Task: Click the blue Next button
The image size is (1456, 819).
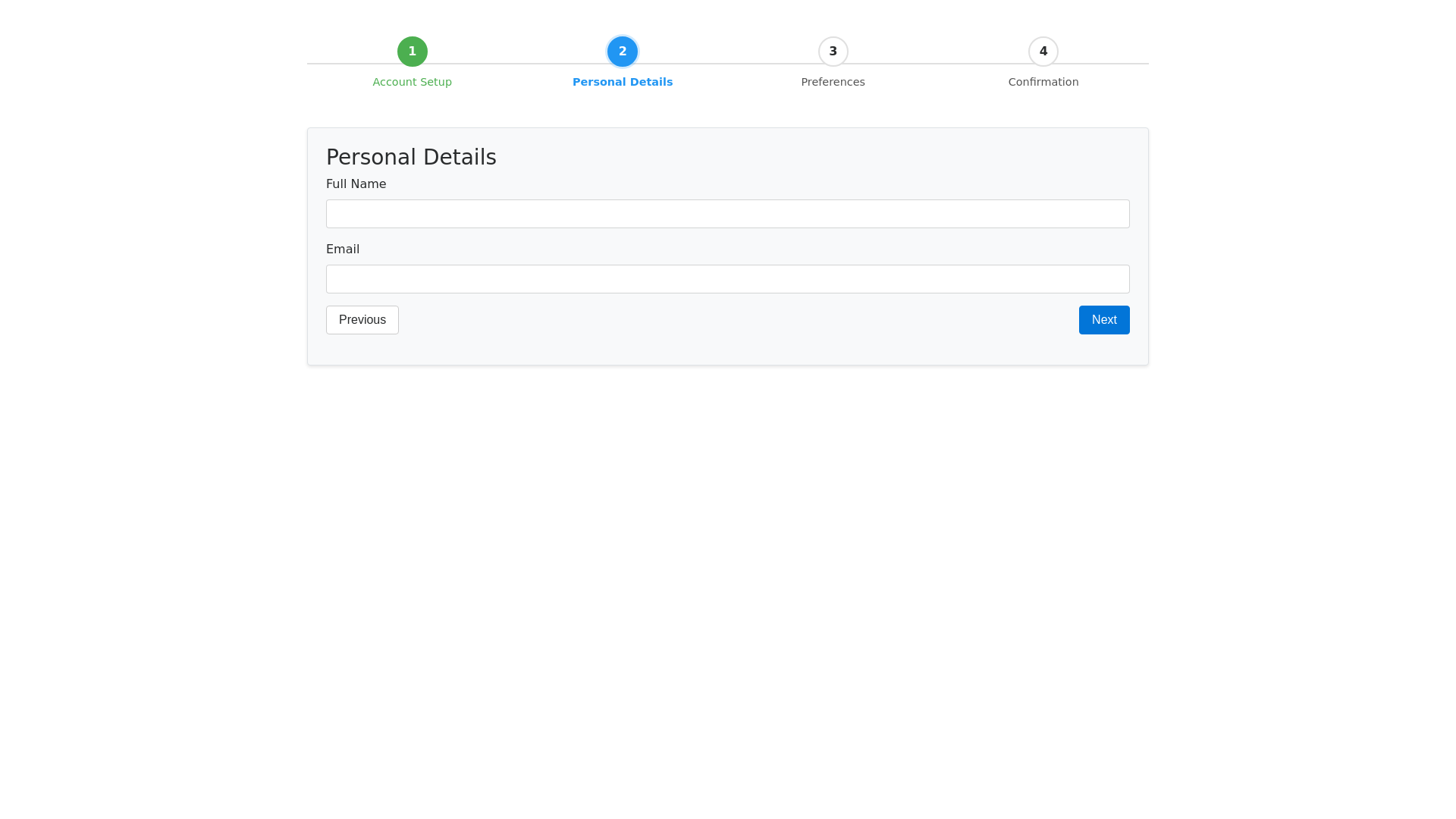Action: tap(1104, 320)
